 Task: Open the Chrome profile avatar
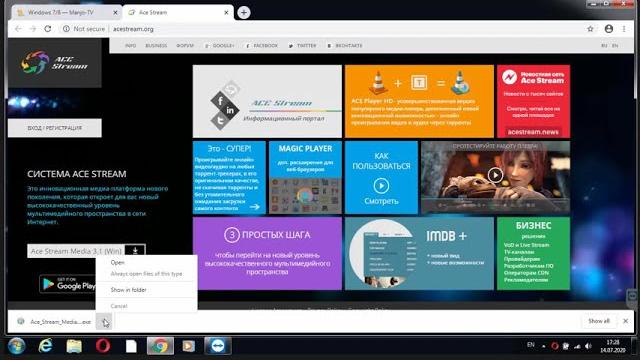pos(609,29)
